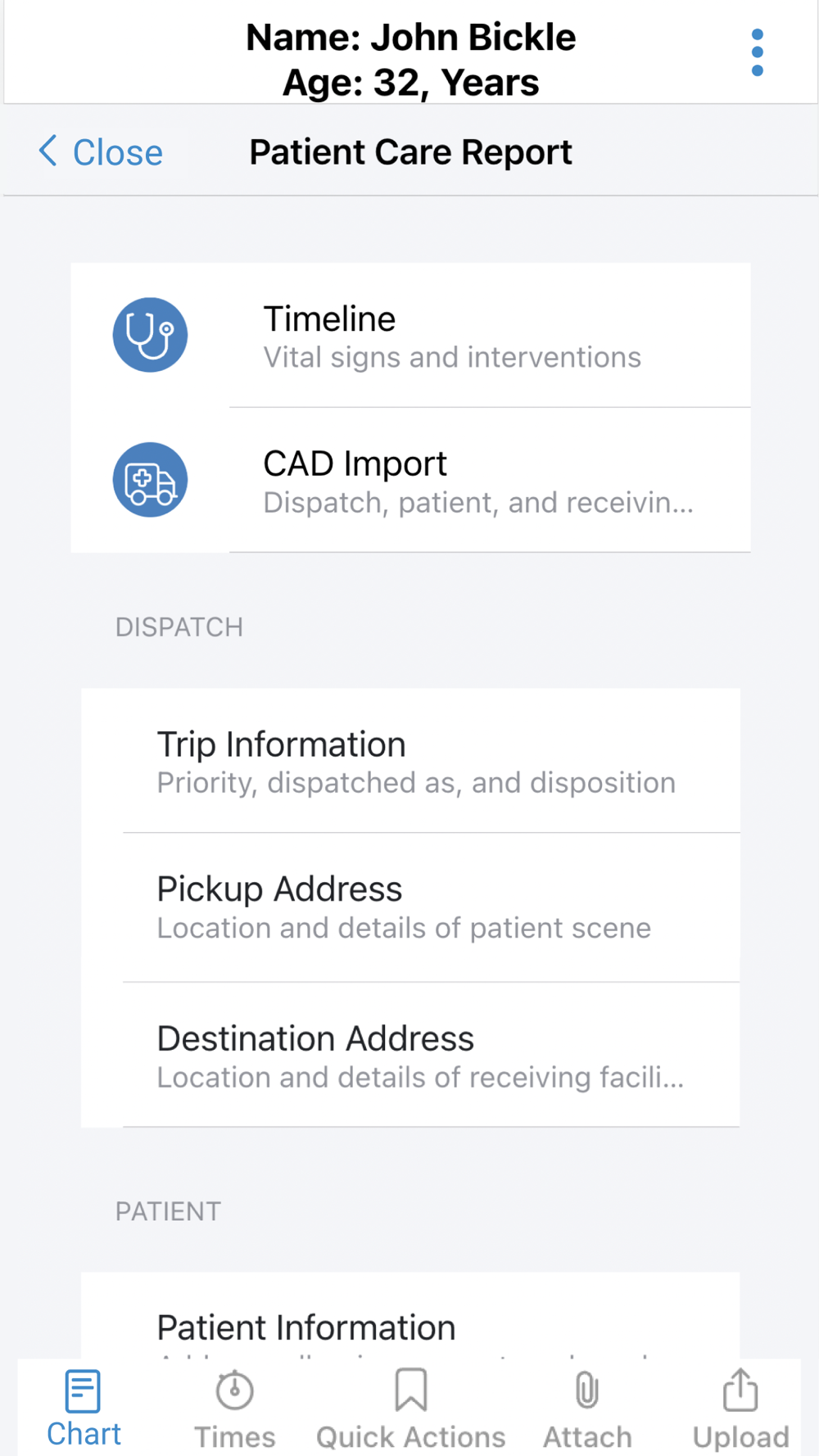The width and height of the screenshot is (819, 1456).
Task: Tap the Upload share icon
Action: tap(740, 1390)
